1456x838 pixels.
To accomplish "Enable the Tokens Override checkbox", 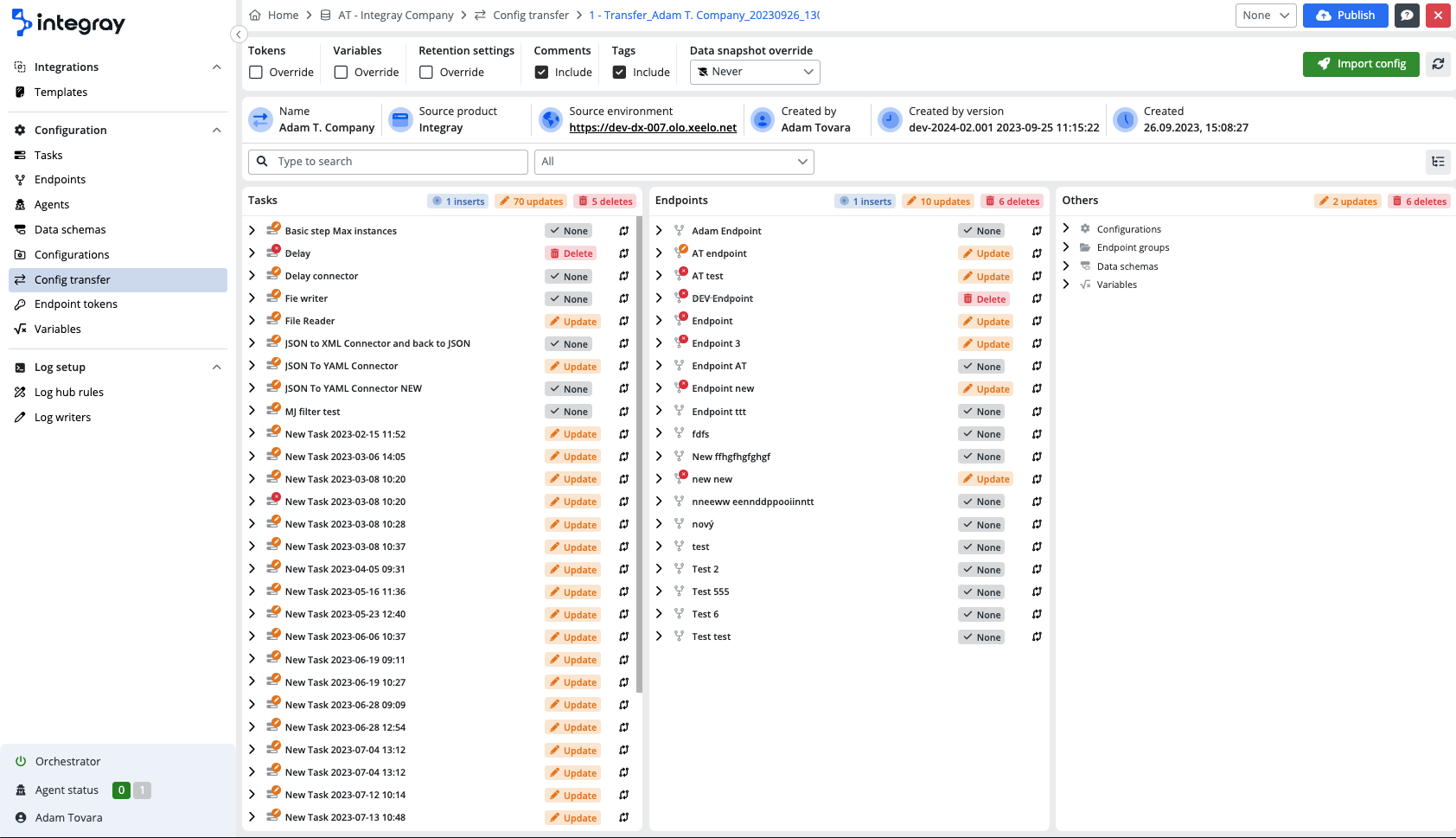I will [256, 73].
